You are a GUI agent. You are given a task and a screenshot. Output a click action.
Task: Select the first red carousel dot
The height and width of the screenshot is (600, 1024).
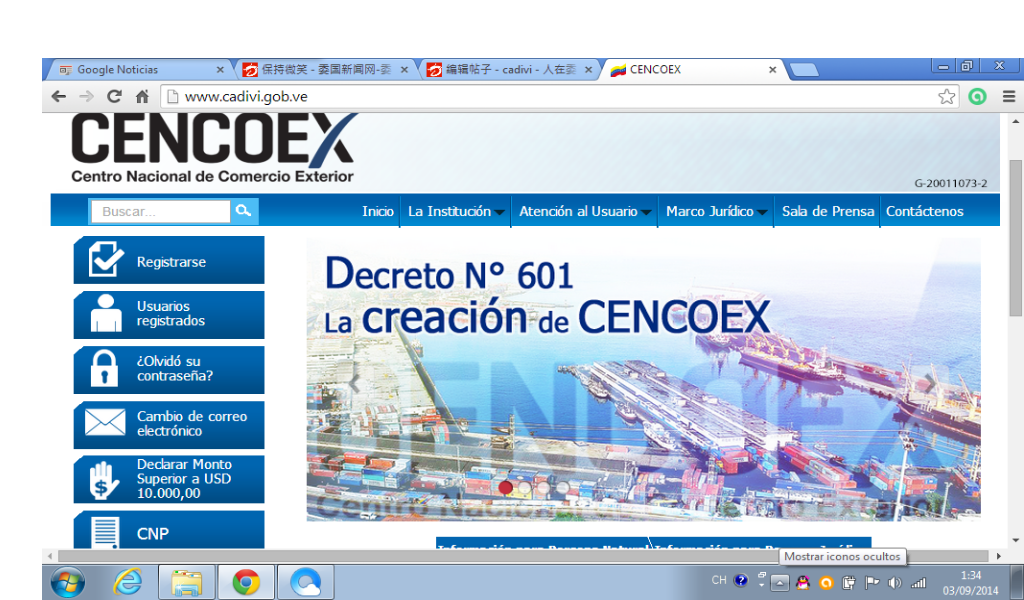[505, 487]
